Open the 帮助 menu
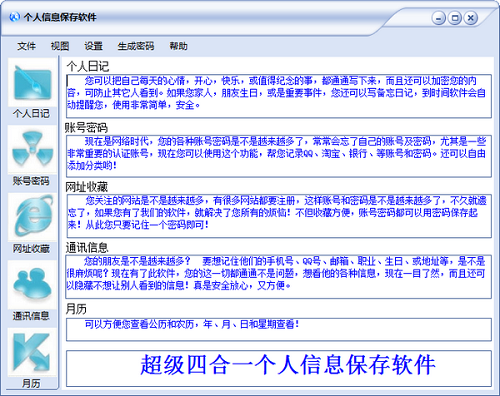Screen dimensions: 500x396 [178, 46]
